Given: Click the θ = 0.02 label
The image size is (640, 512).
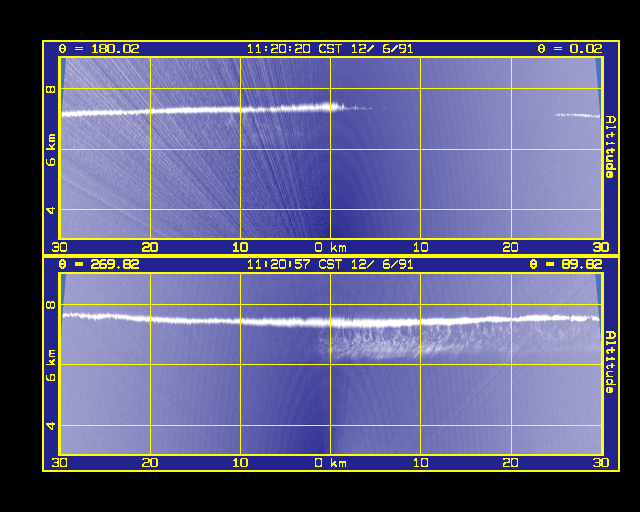Looking at the screenshot, I should pyautogui.click(x=569, y=49).
